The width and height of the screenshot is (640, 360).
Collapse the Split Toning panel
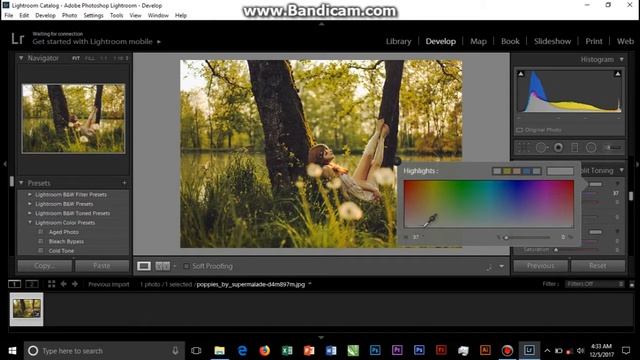click(x=622, y=170)
